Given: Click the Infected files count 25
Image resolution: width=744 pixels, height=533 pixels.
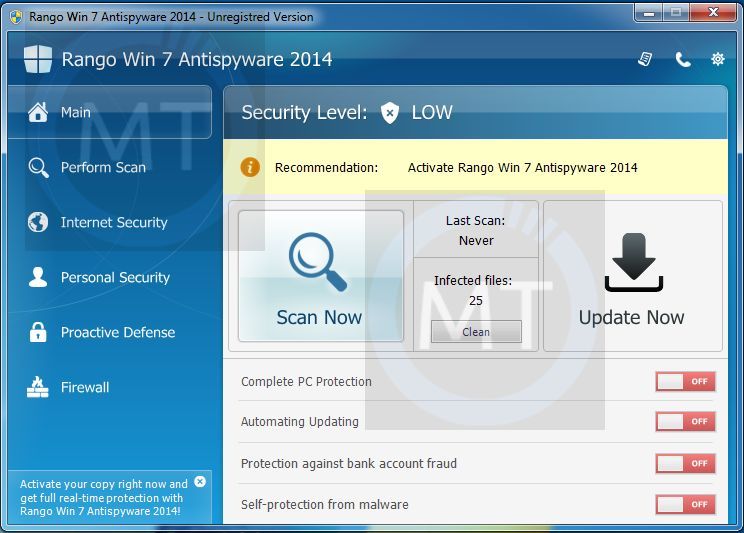Looking at the screenshot, I should tap(475, 301).
